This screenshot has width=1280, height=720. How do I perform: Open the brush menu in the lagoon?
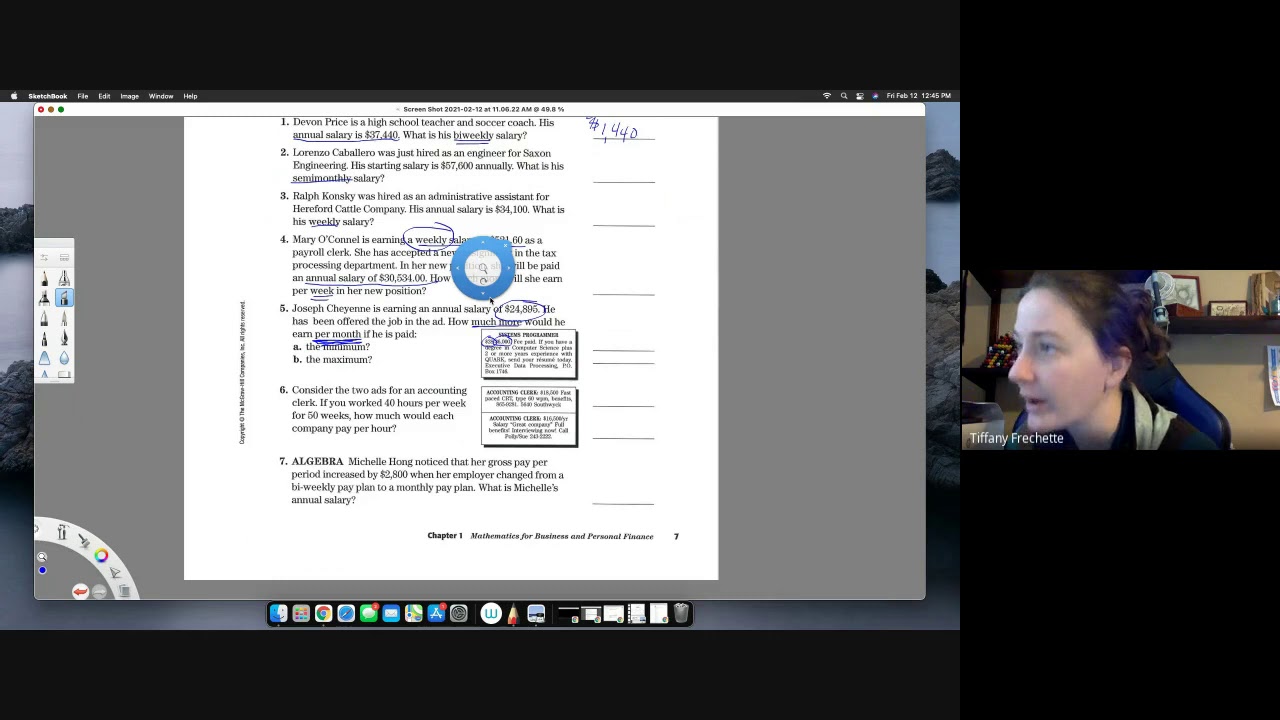(84, 541)
